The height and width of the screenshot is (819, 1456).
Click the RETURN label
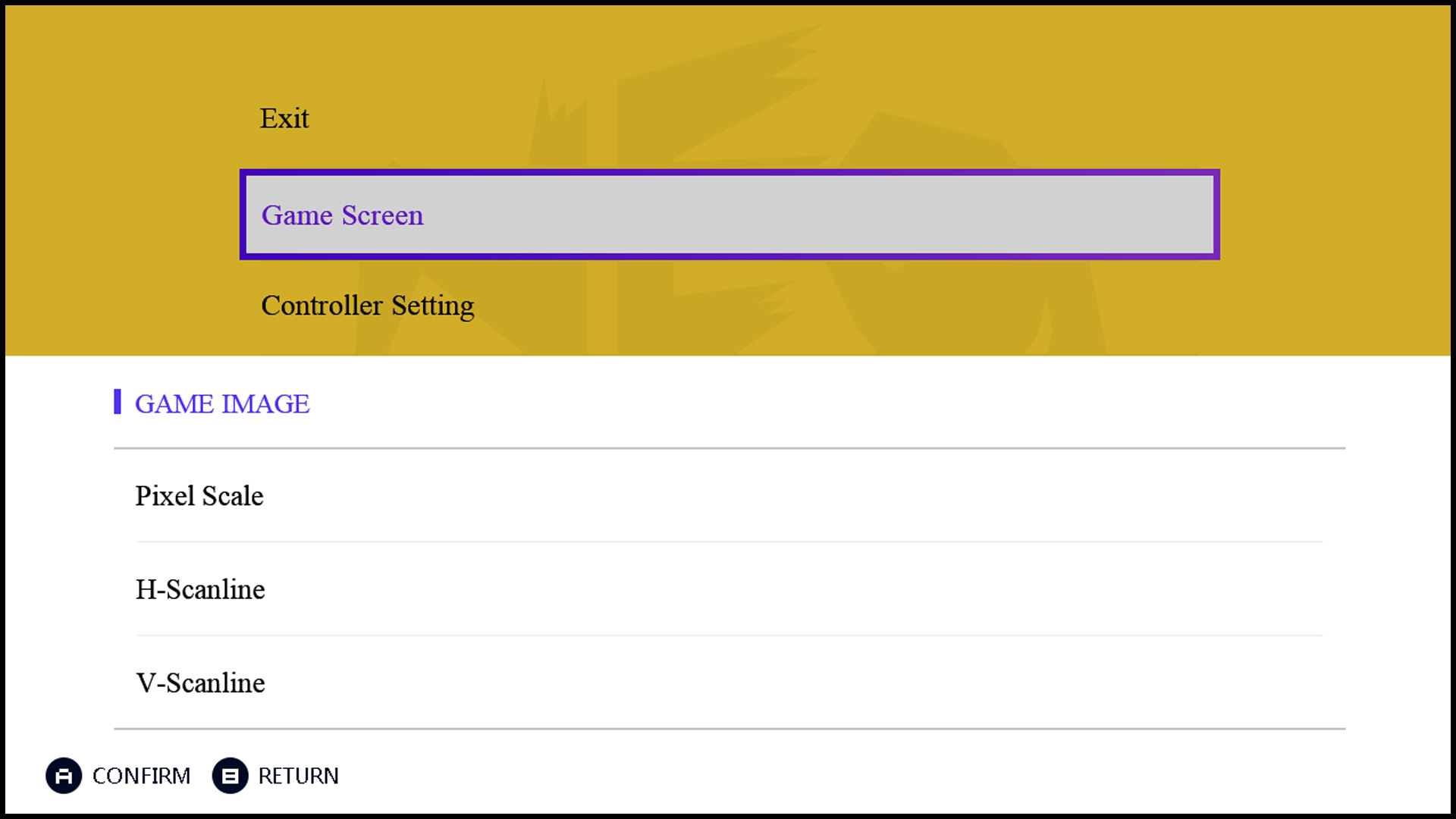[298, 776]
